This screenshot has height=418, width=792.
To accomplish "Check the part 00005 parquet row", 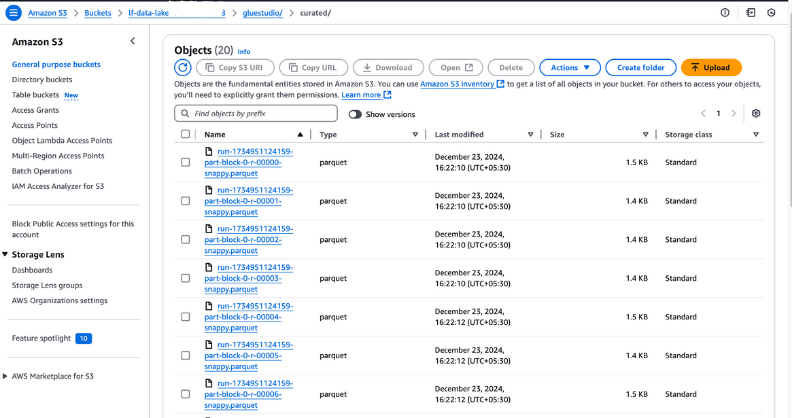I will pyautogui.click(x=185, y=355).
